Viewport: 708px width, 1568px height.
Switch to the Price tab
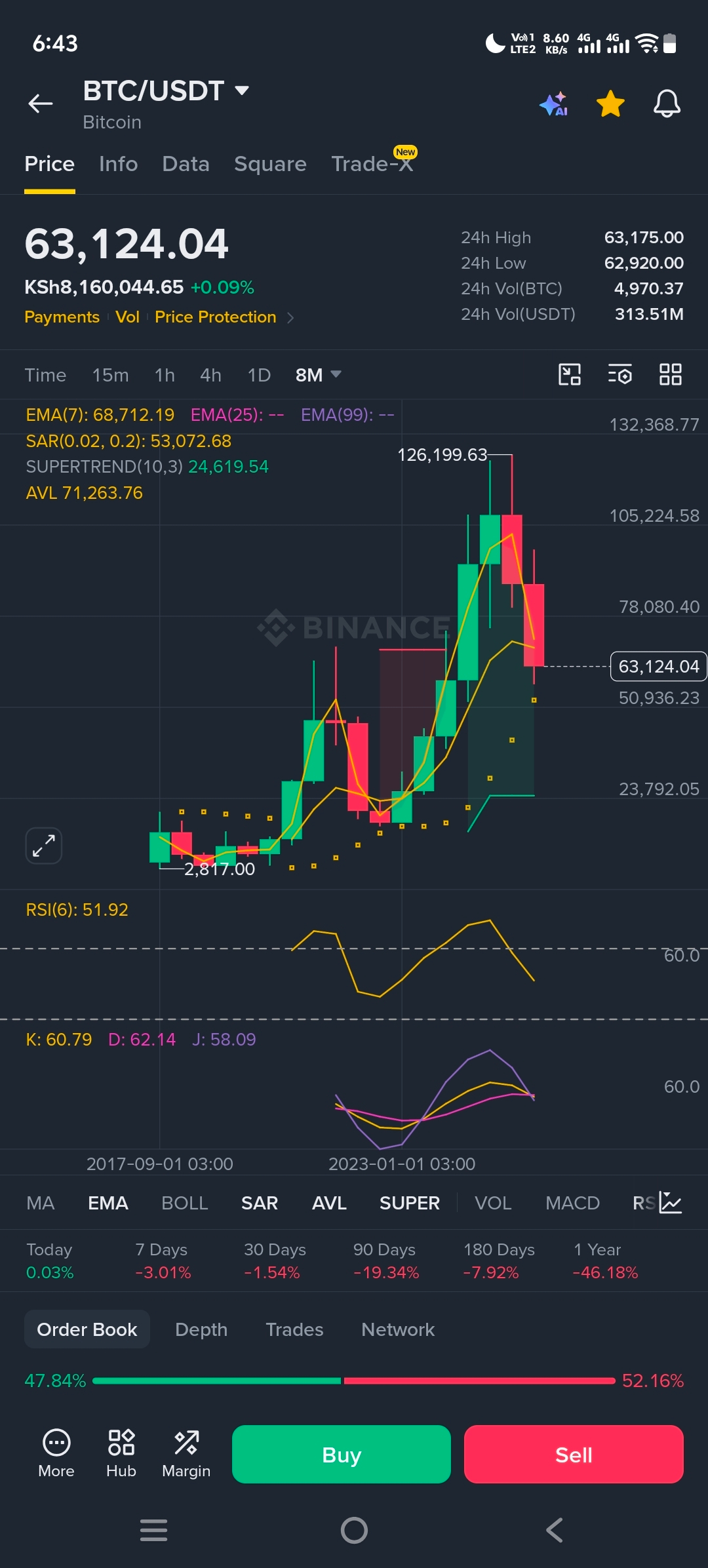50,164
